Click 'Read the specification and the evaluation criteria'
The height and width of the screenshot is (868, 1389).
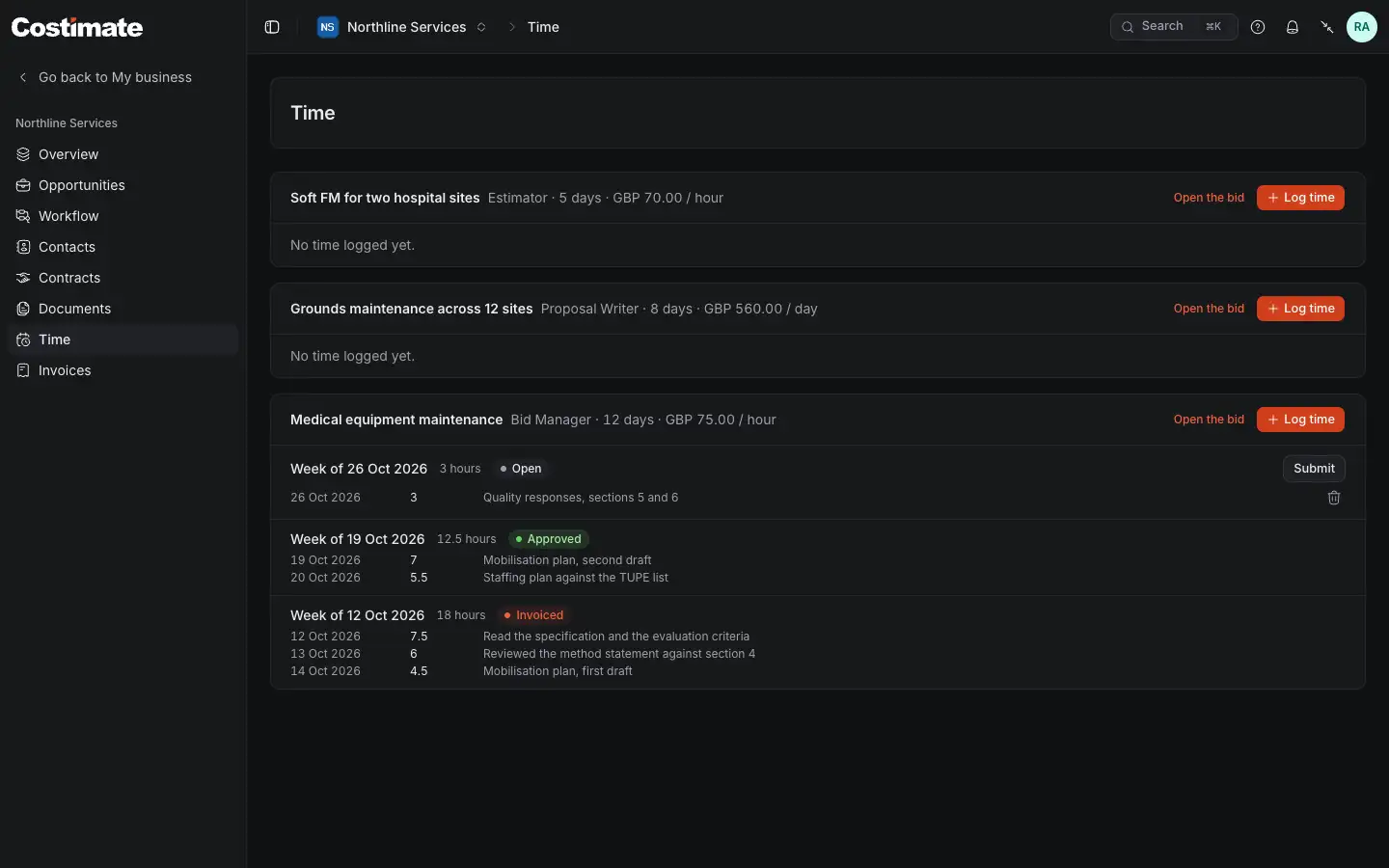point(616,637)
